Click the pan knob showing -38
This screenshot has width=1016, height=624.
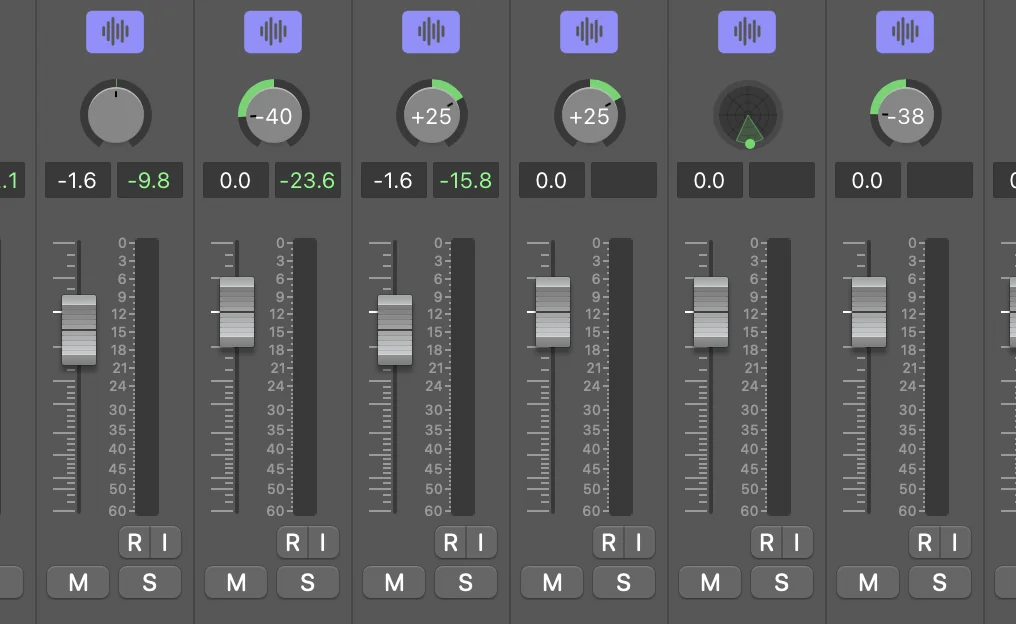click(x=905, y=115)
